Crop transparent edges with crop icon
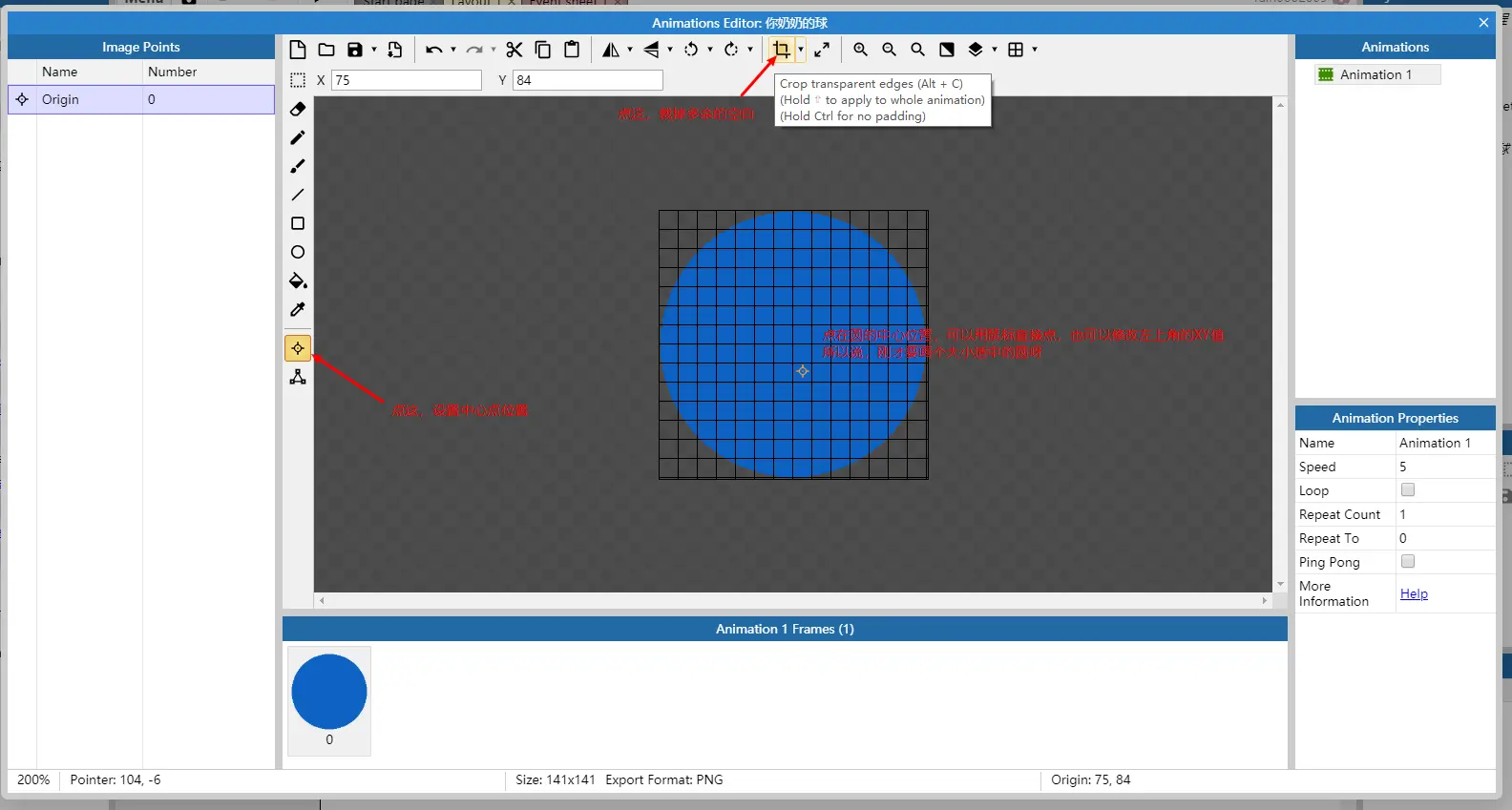This screenshot has width=1512, height=810. [x=782, y=50]
